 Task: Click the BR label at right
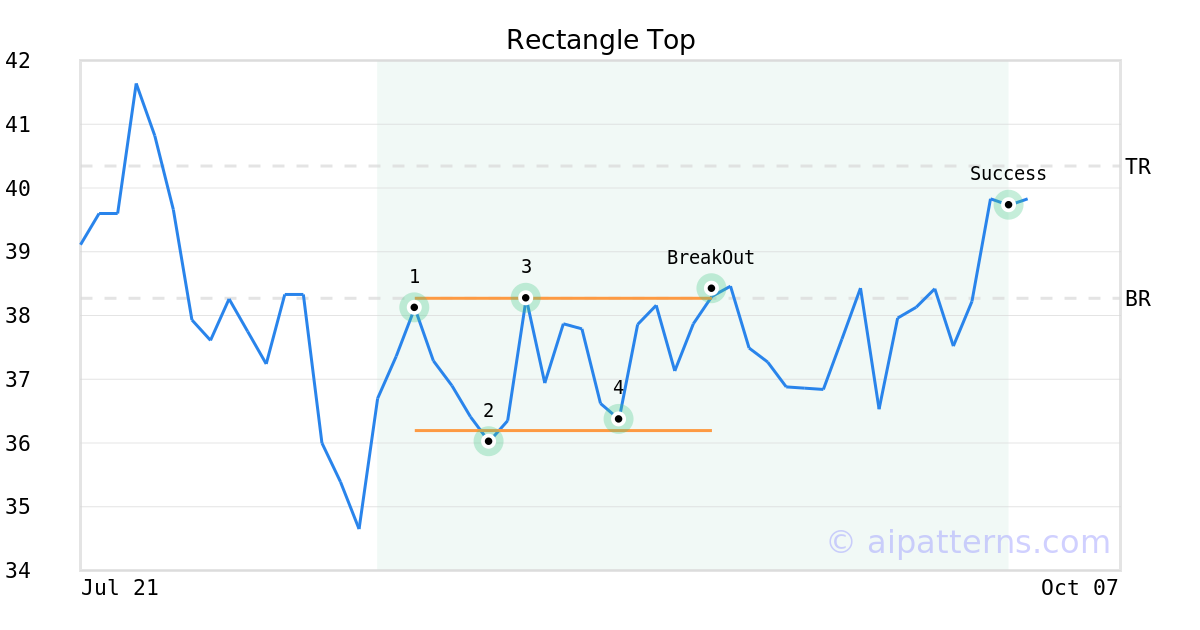tap(1138, 299)
